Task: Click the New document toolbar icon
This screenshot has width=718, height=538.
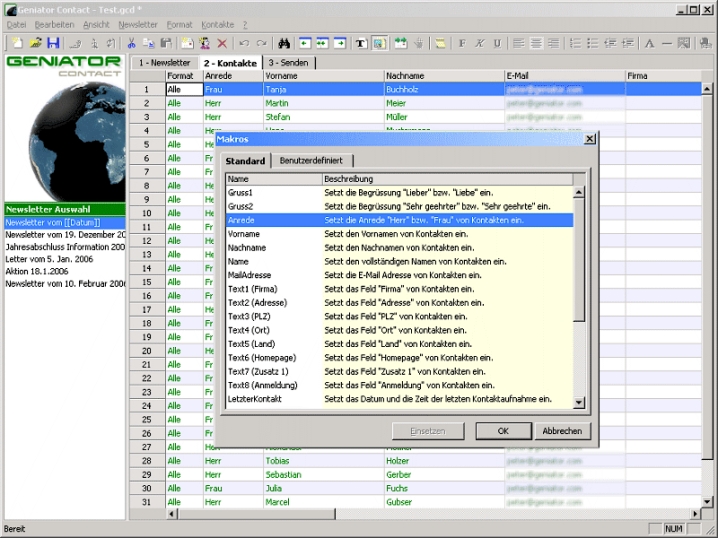Action: [17, 44]
